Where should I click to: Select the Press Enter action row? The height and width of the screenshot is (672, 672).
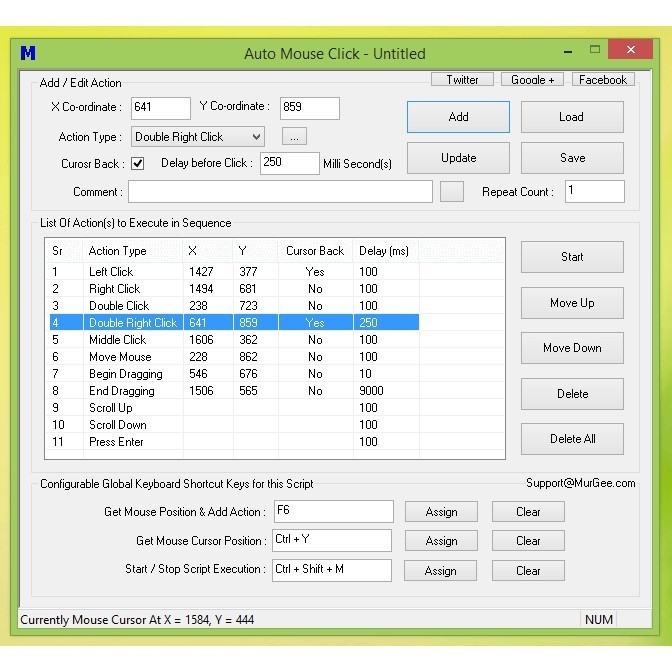pyautogui.click(x=116, y=442)
